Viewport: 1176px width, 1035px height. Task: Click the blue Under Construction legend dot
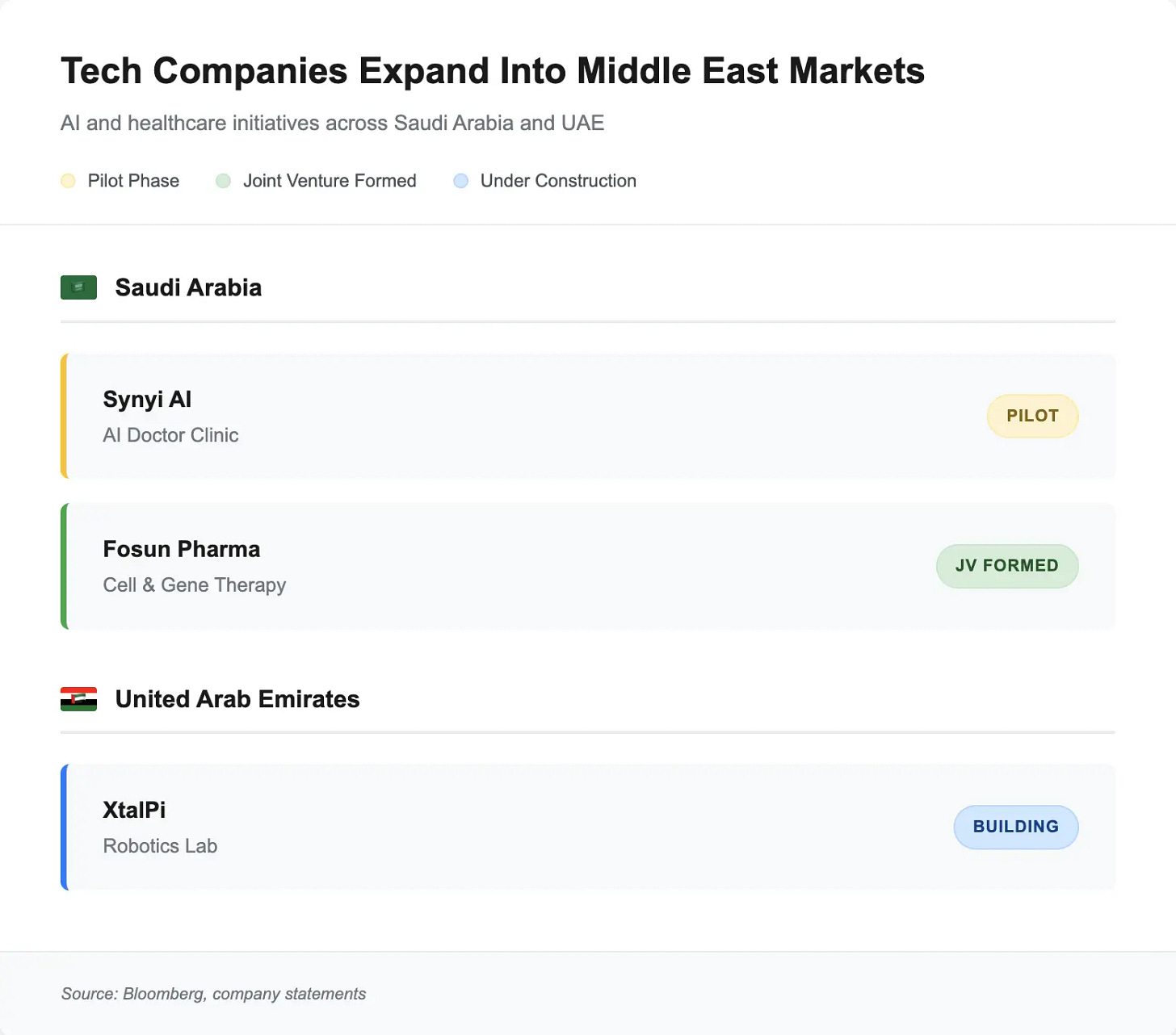[460, 181]
